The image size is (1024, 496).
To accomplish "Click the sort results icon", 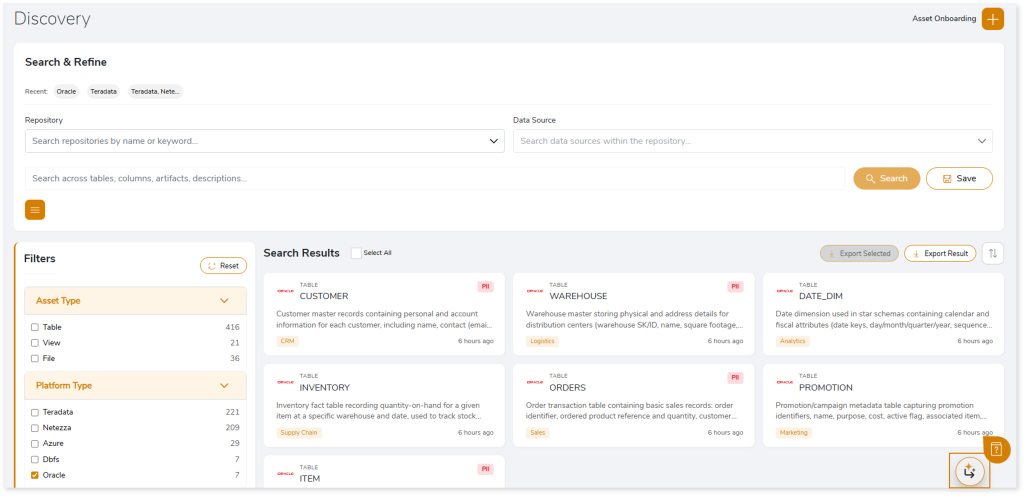I will [993, 253].
